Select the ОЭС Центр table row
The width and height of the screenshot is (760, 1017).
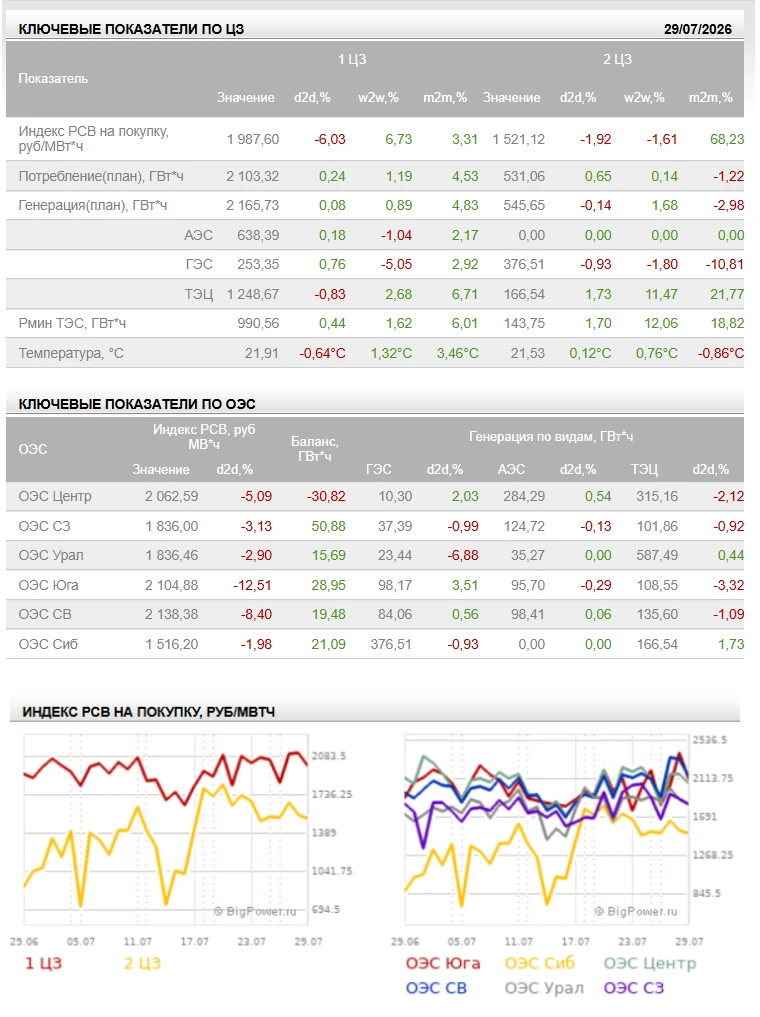tap(375, 497)
